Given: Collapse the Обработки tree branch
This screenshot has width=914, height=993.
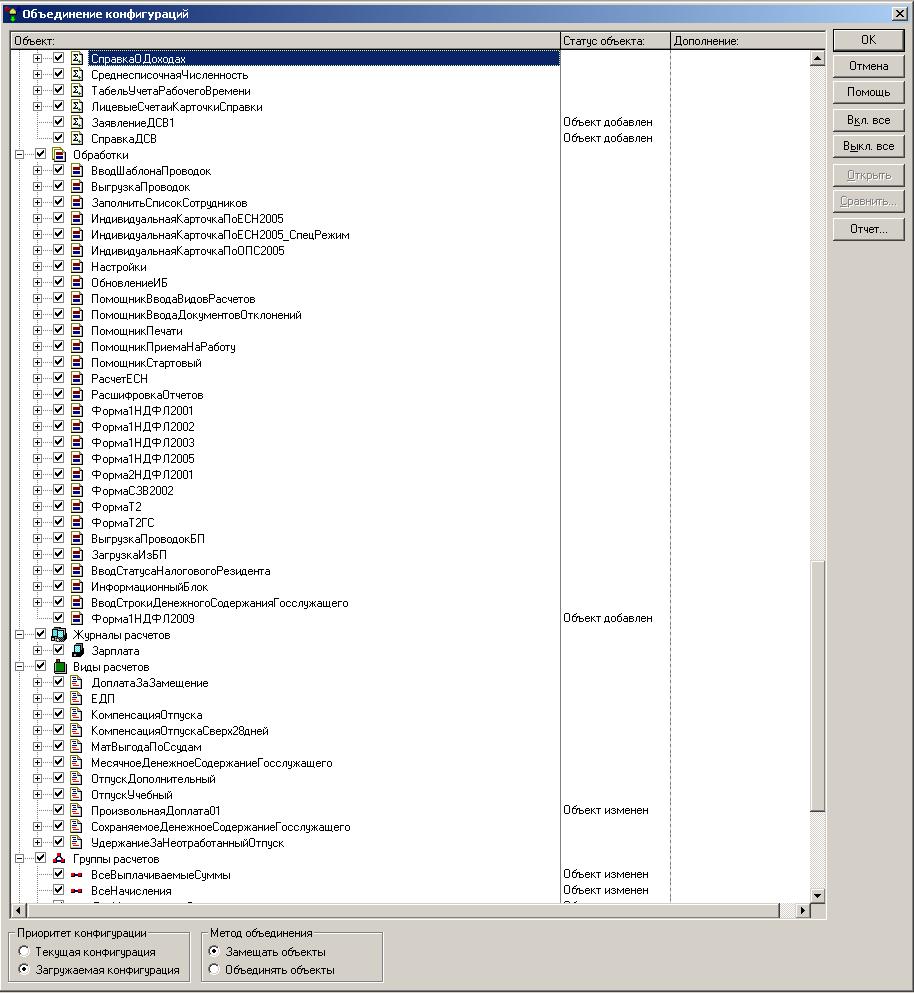Looking at the screenshot, I should click(x=19, y=155).
